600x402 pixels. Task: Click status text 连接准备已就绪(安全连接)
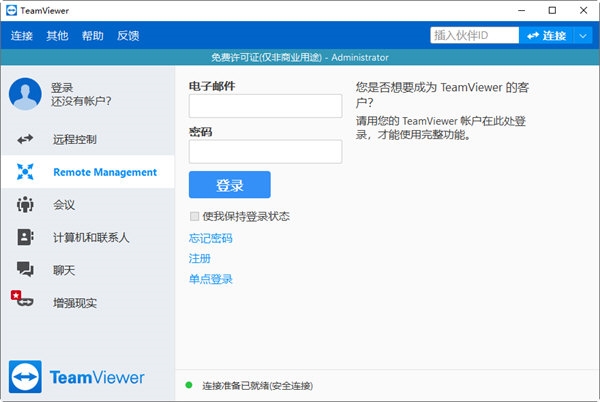[258, 386]
